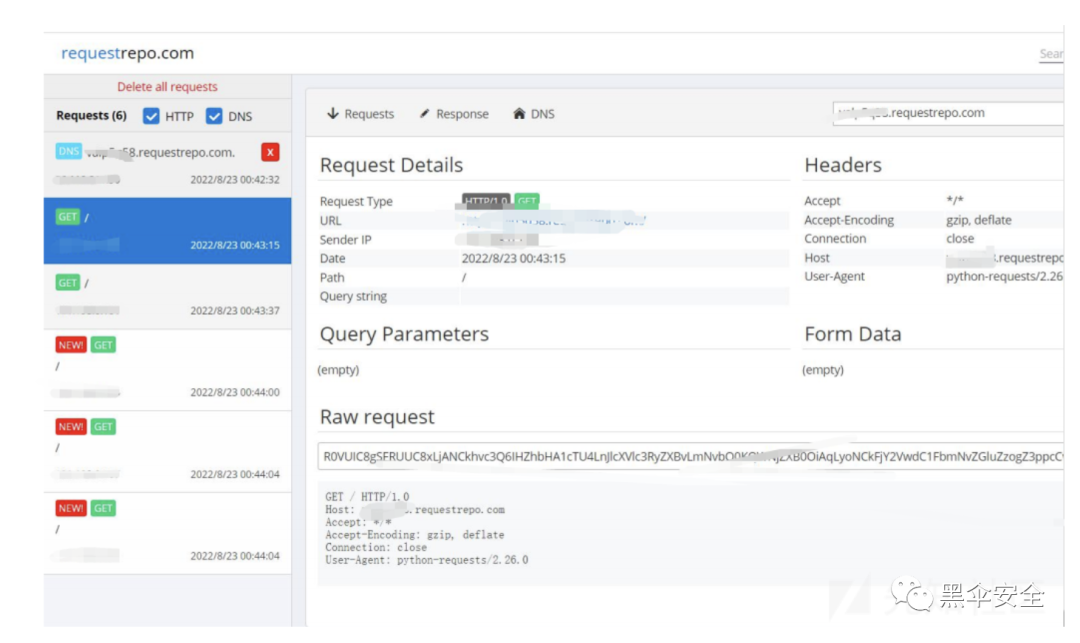Click the subdomain requestrepo.com field
The height and width of the screenshot is (643, 1080).
click(x=948, y=113)
